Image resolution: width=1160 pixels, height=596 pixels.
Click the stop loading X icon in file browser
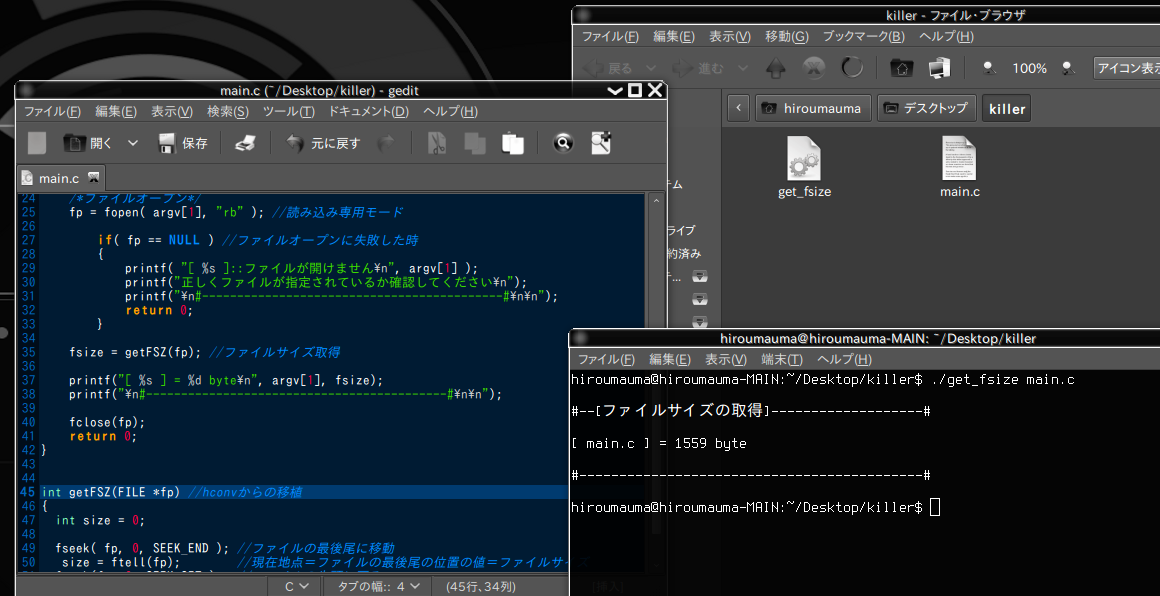(x=814, y=69)
